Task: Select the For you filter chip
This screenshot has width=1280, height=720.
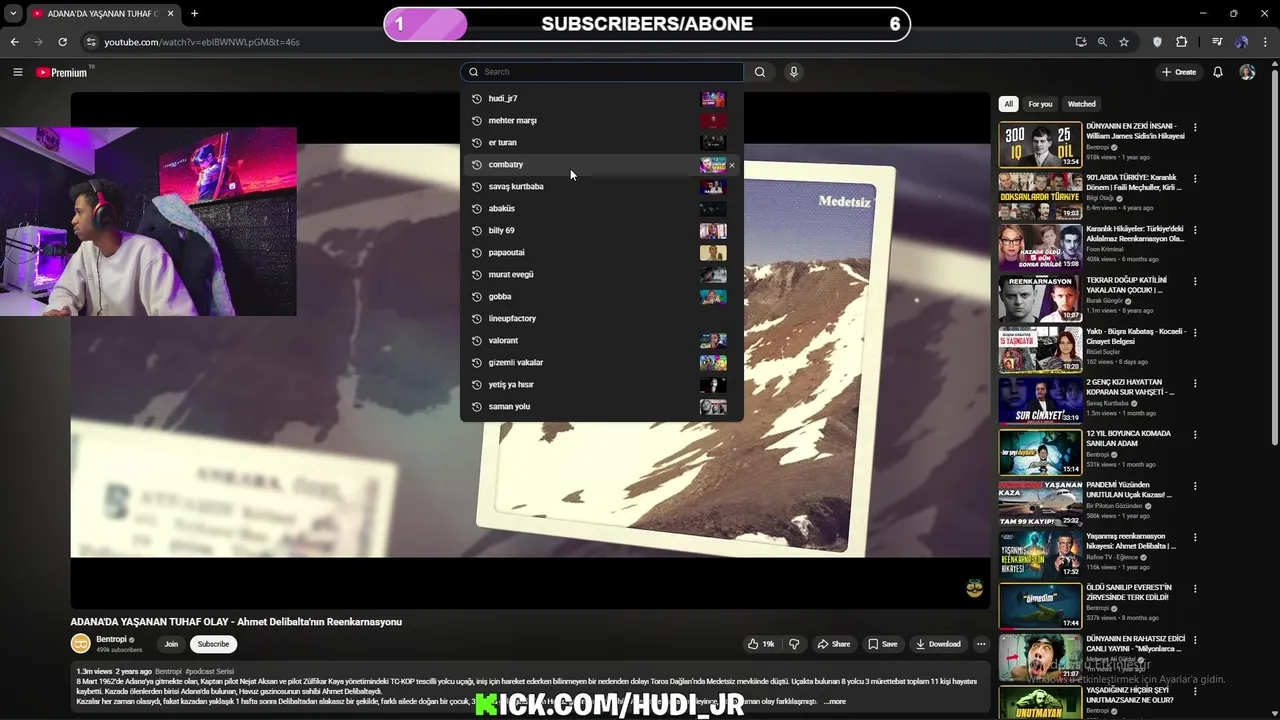Action: pyautogui.click(x=1040, y=104)
